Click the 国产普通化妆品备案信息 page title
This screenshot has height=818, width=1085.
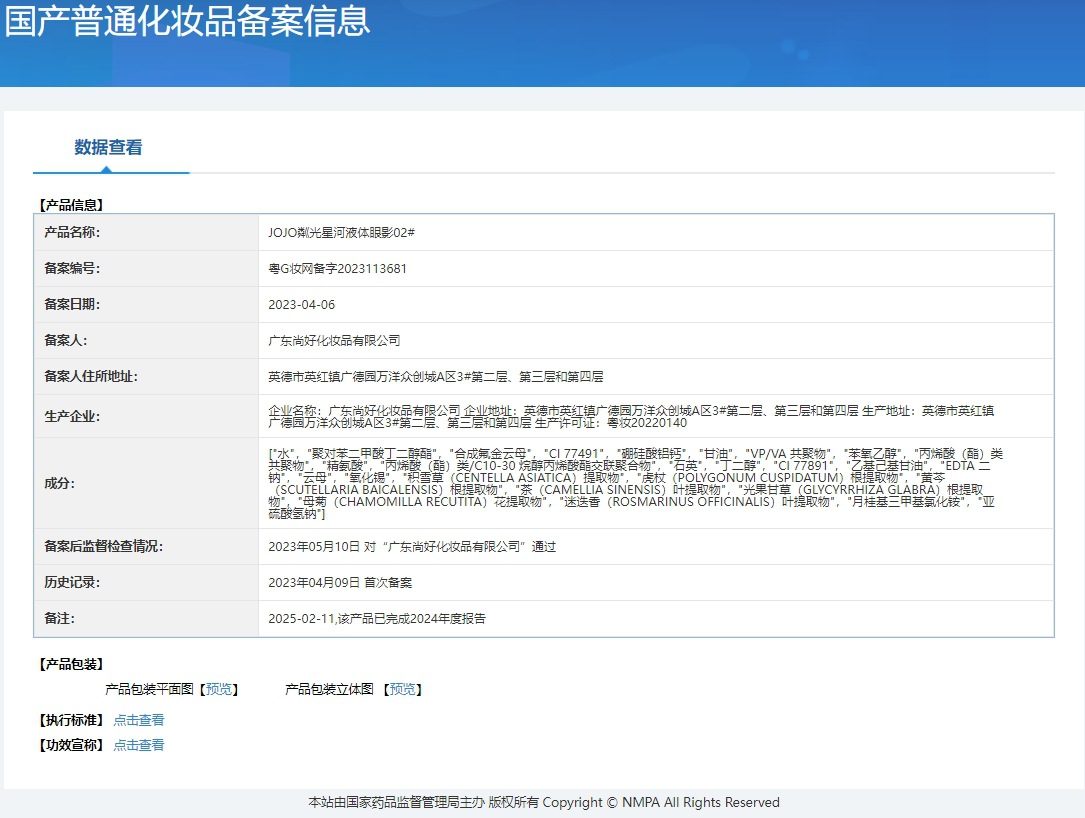187,22
